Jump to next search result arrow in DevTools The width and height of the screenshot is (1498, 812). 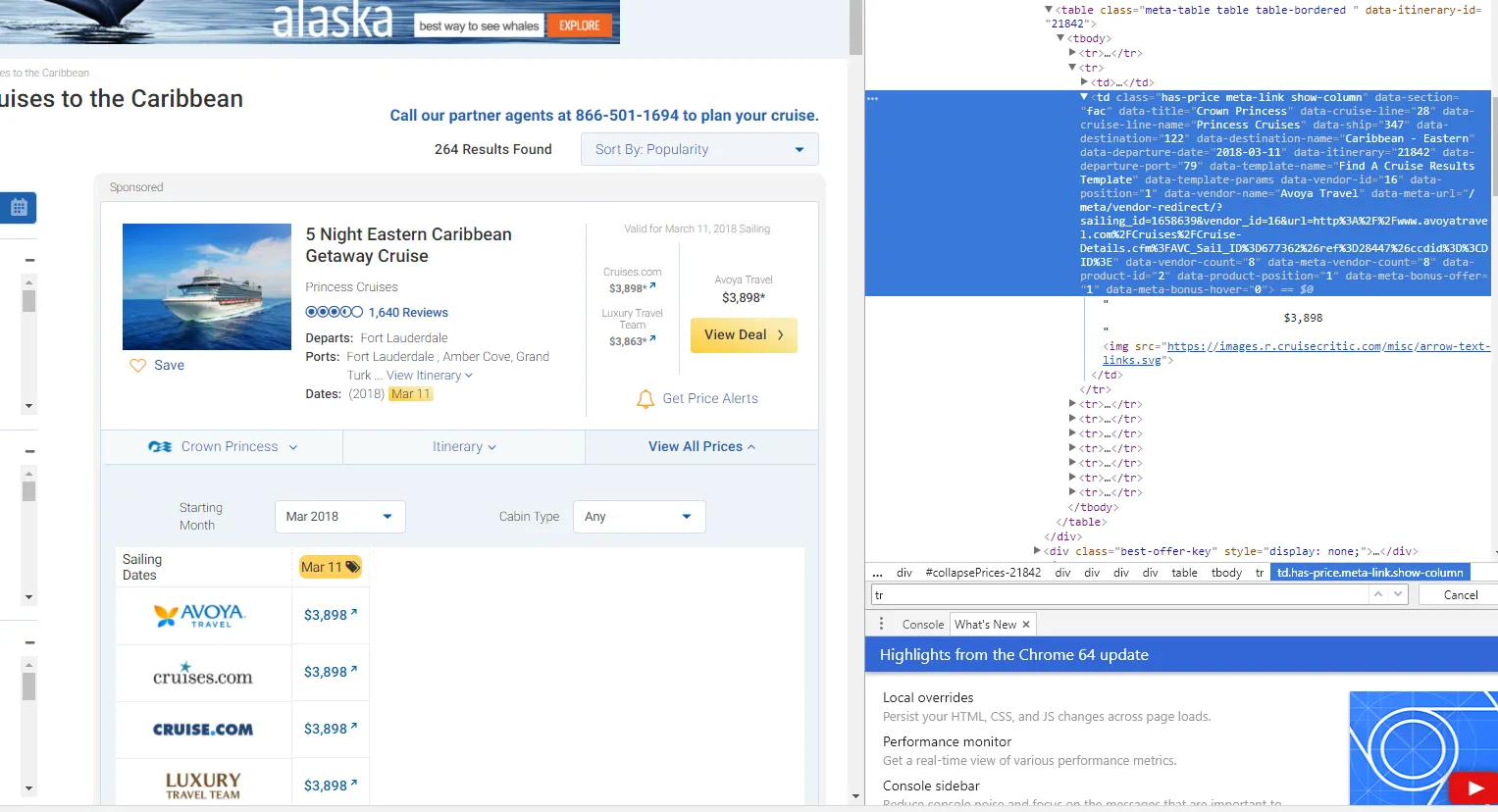tap(1398, 594)
